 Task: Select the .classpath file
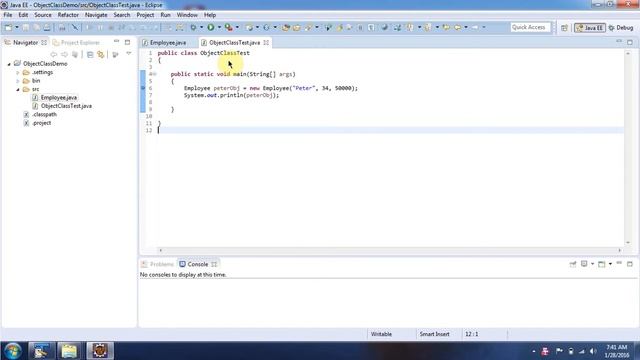click(x=44, y=114)
